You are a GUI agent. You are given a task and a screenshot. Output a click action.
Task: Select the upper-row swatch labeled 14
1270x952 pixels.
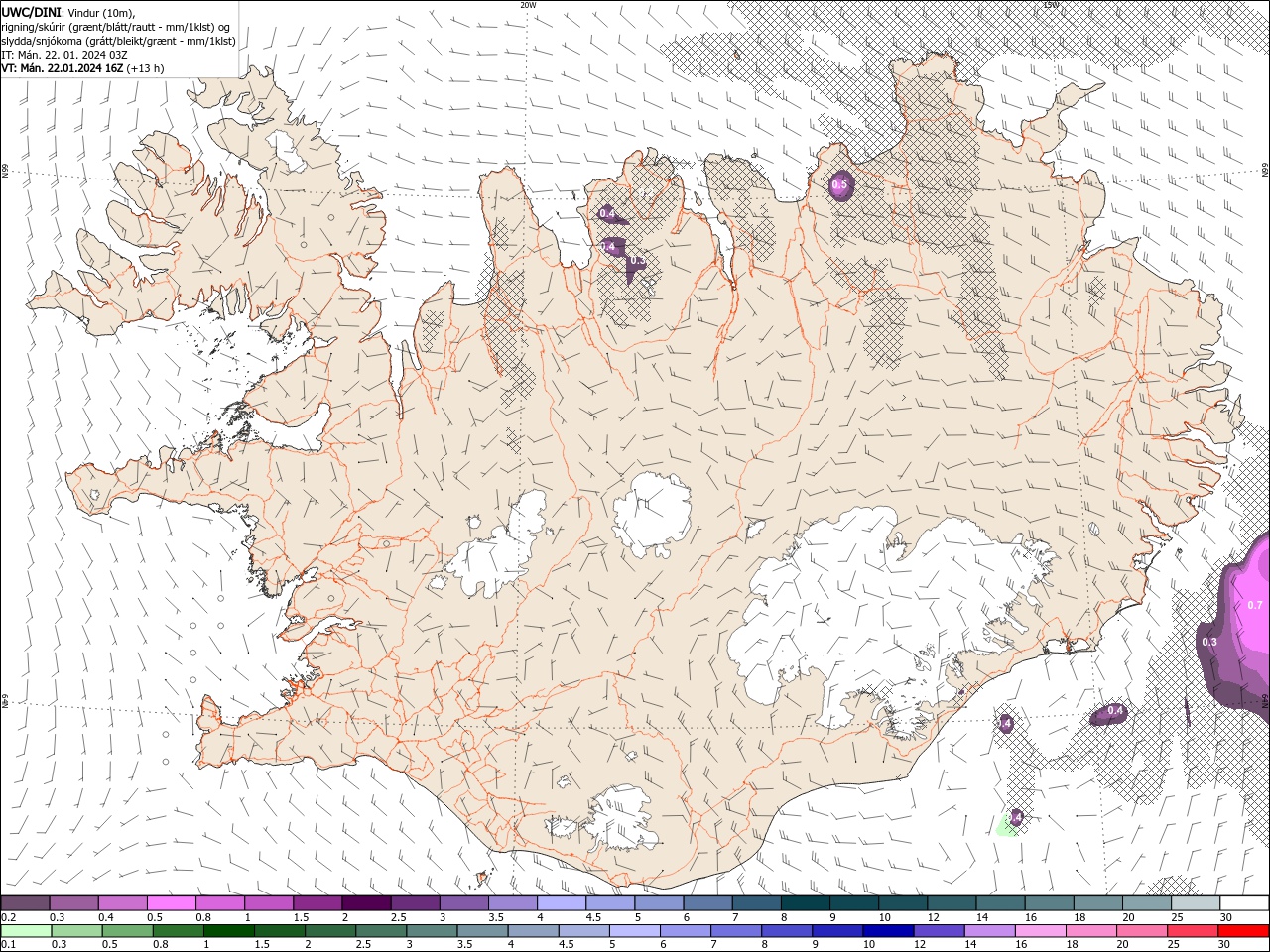coord(1001,903)
